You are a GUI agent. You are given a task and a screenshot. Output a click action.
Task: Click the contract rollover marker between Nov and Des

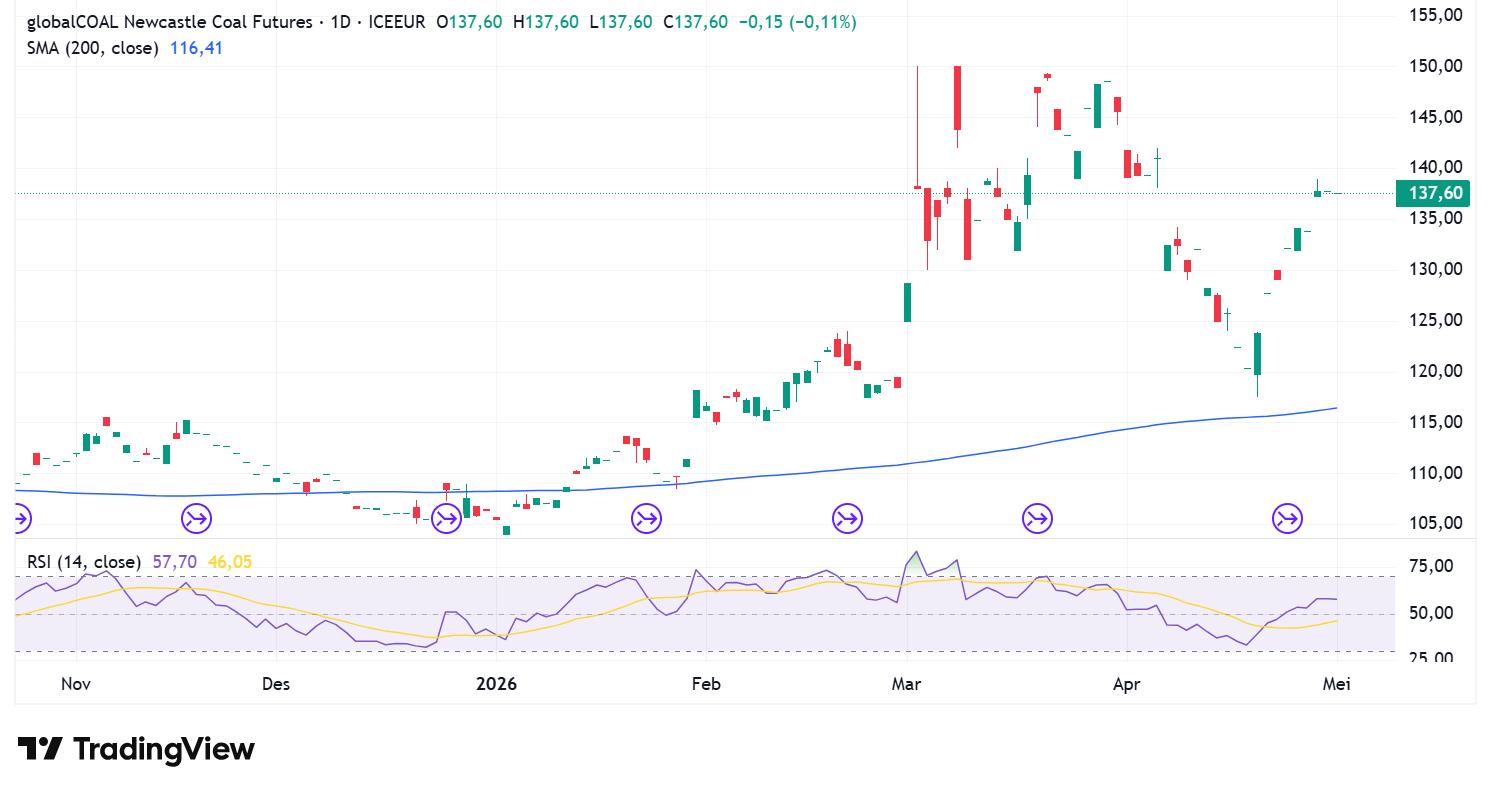click(x=196, y=518)
